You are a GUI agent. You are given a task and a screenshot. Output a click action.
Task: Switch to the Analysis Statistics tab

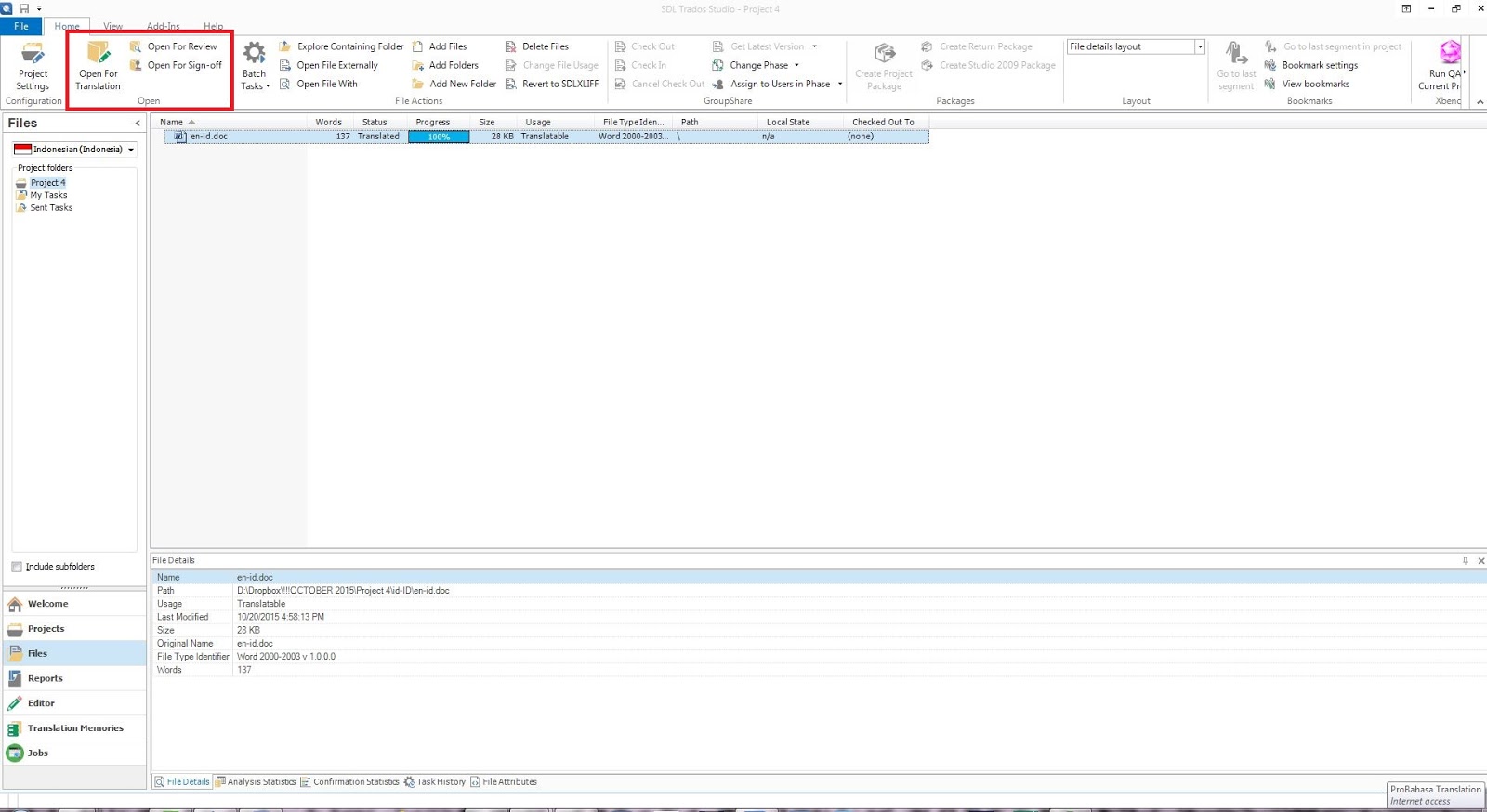tap(256, 782)
